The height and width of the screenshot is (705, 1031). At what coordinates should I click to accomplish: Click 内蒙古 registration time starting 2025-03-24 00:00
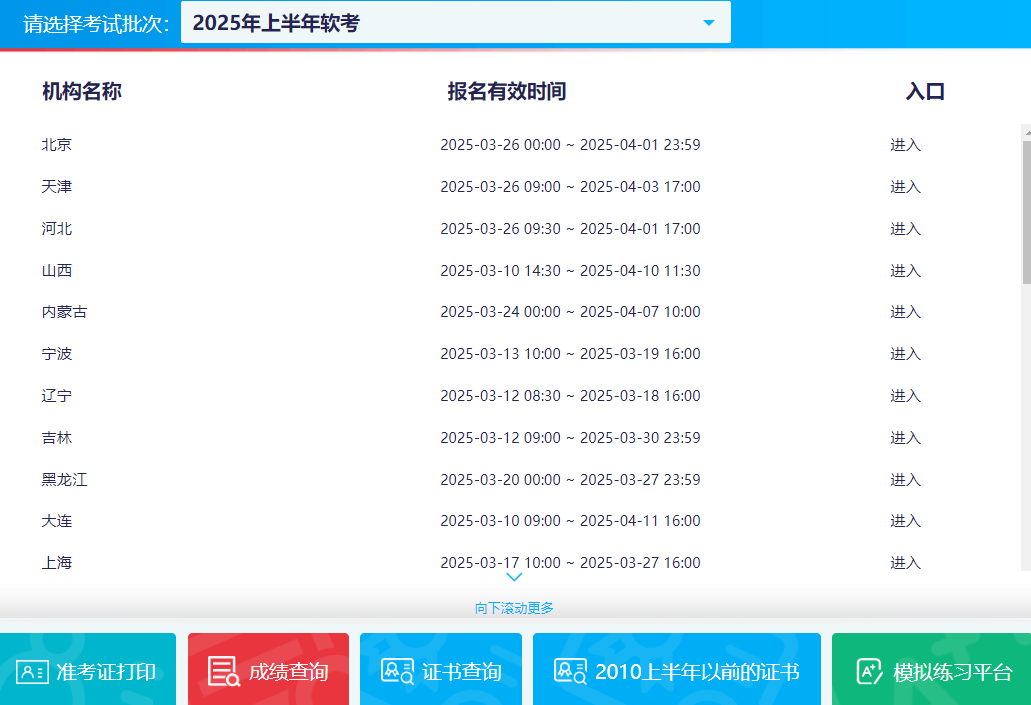(570, 312)
